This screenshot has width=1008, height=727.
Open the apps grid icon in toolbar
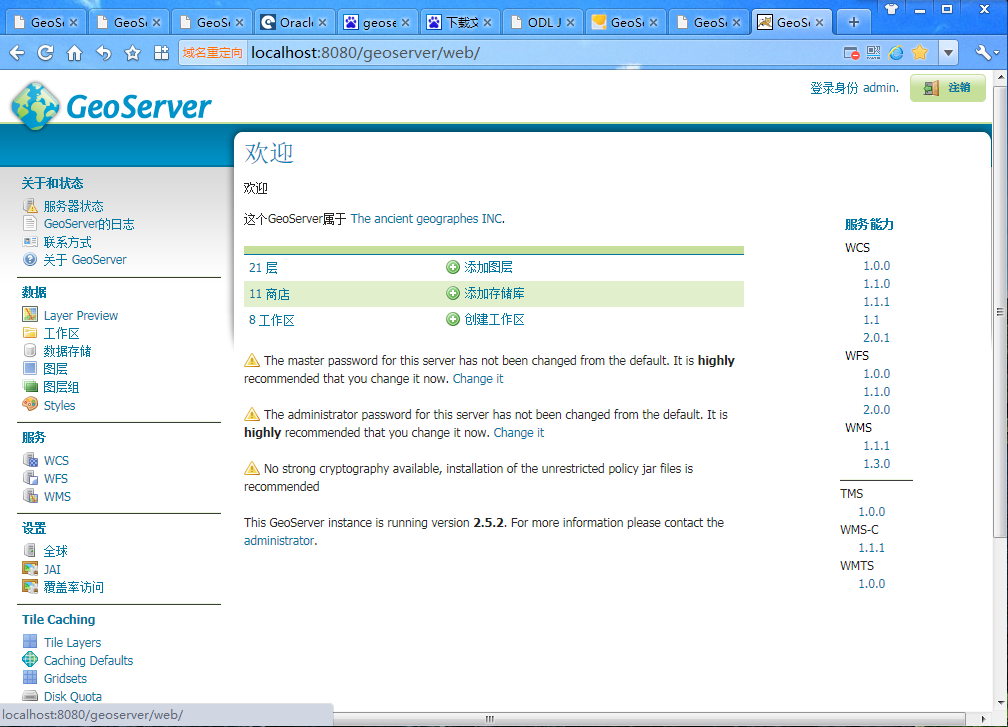coord(161,53)
